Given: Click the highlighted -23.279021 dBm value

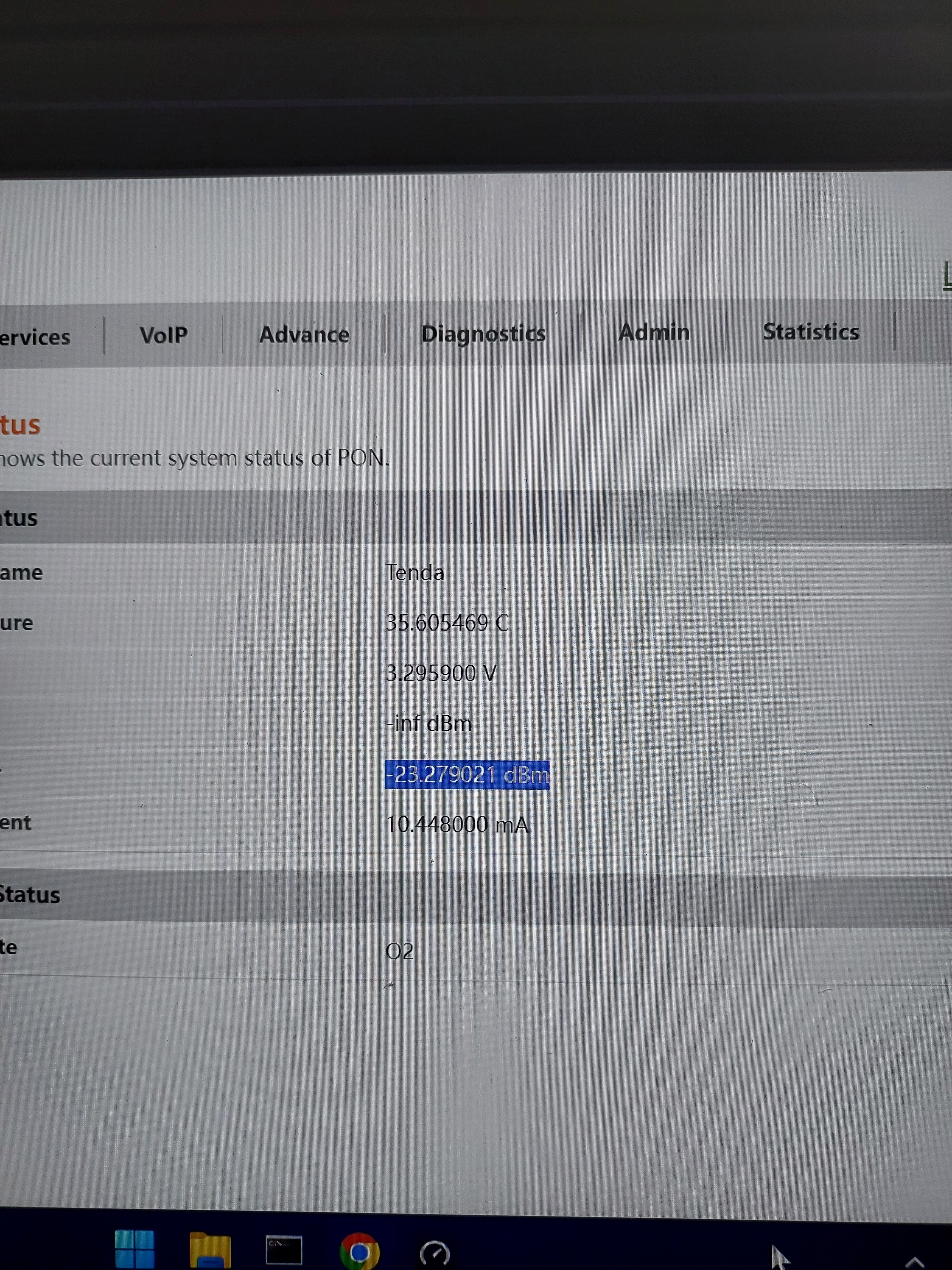Looking at the screenshot, I should coord(467,775).
